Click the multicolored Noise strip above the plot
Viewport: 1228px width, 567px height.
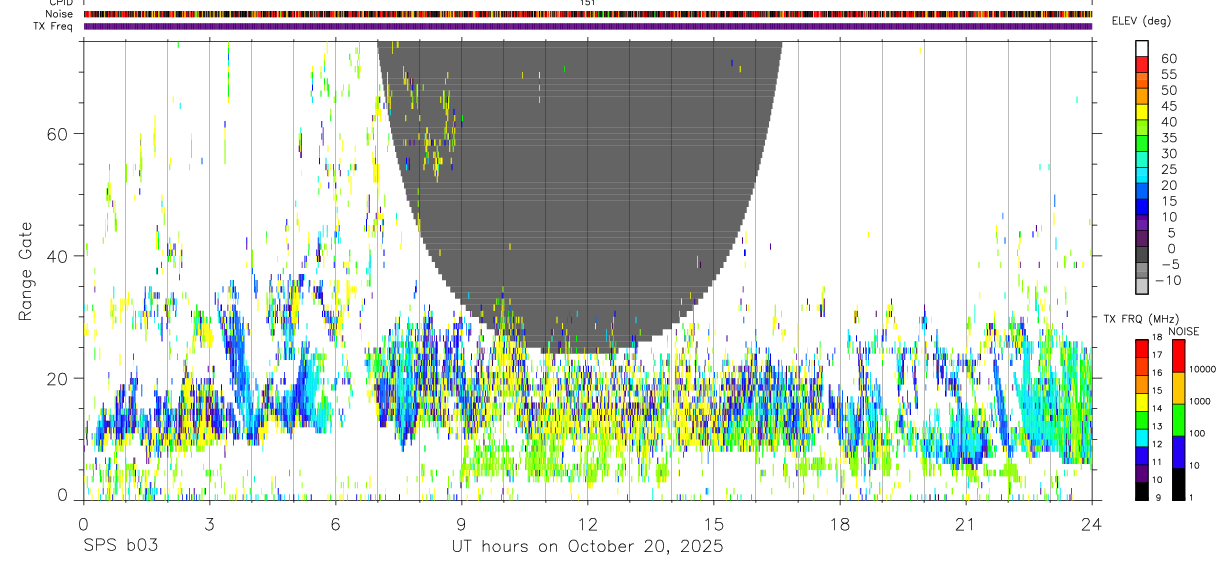click(x=588, y=14)
